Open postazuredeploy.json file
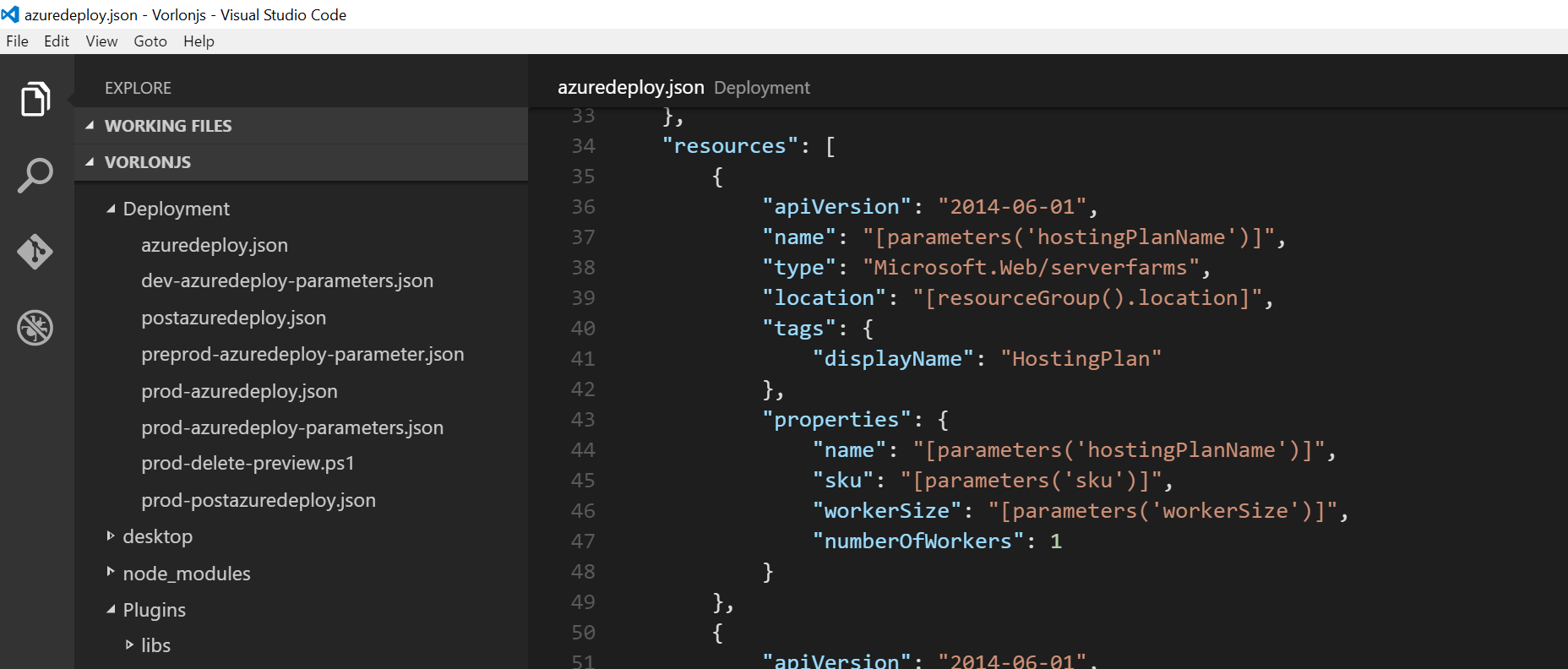1568x669 pixels. [233, 318]
